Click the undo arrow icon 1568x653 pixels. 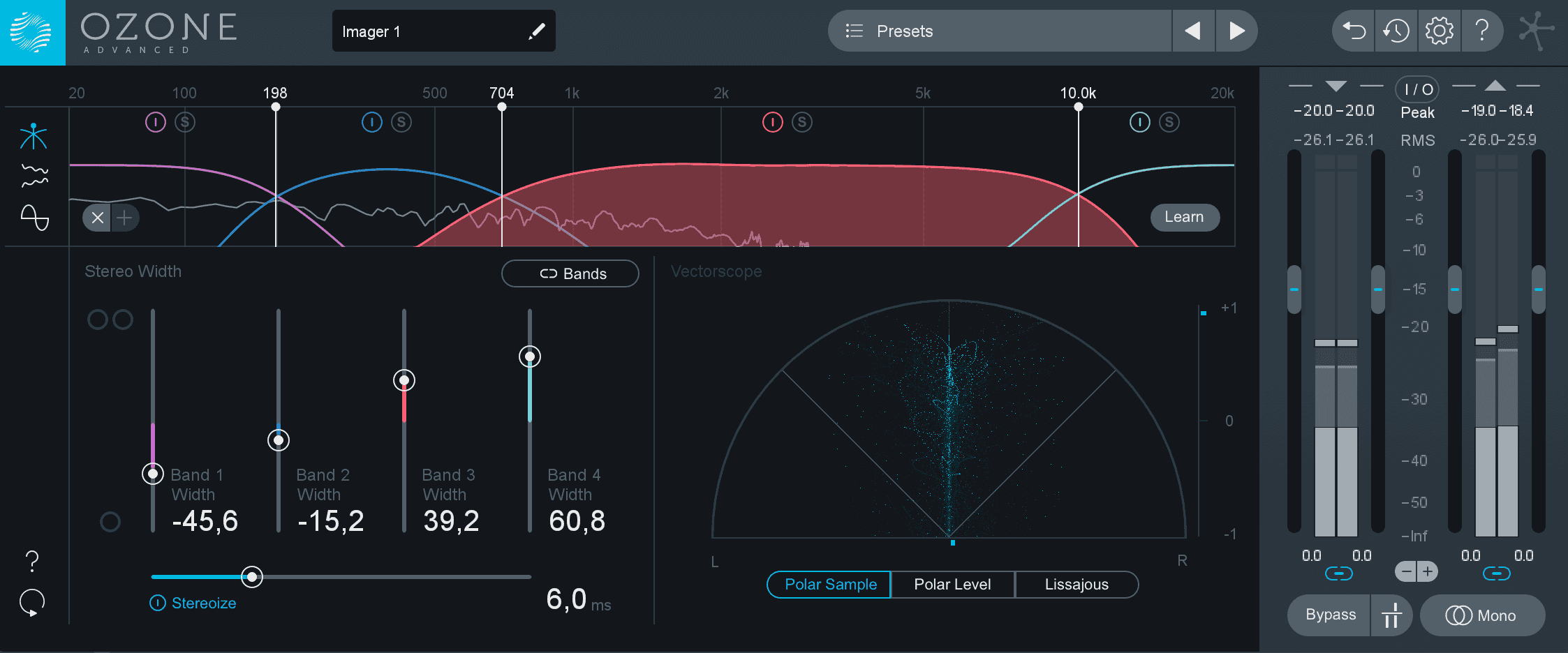coord(1354,31)
